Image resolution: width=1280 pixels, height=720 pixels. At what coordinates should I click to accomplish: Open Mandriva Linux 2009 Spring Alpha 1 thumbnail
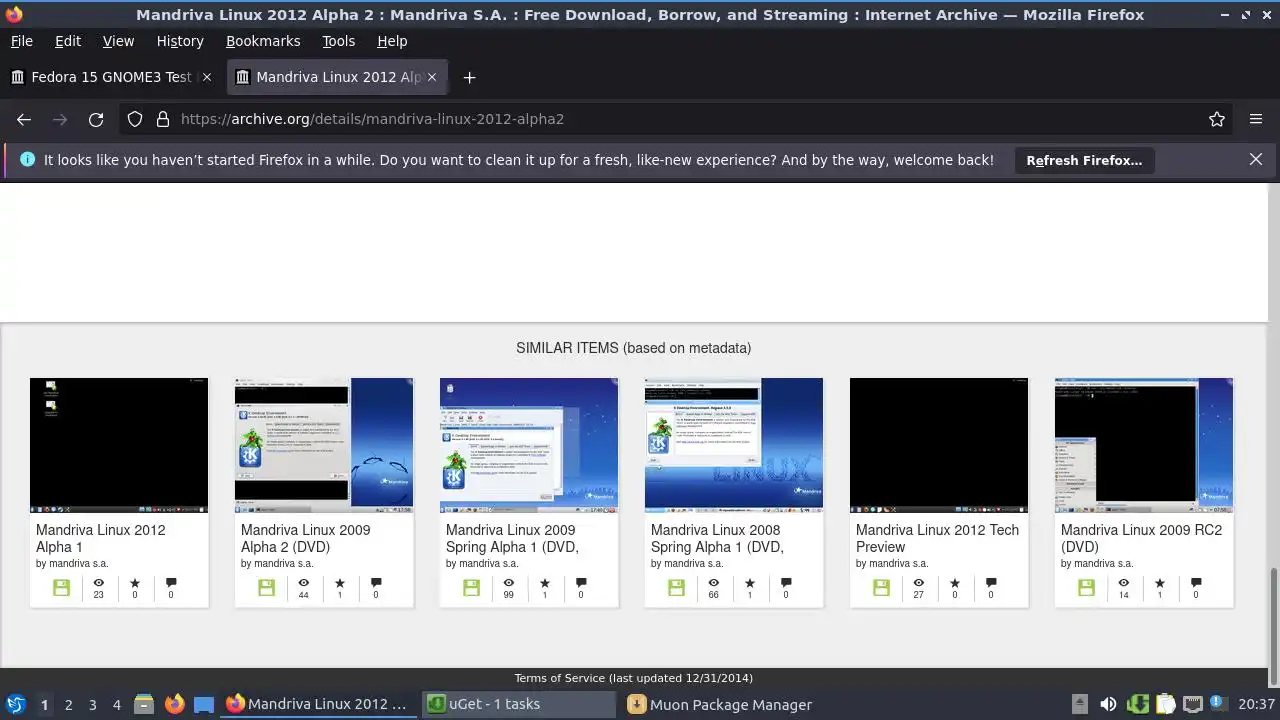pos(529,445)
